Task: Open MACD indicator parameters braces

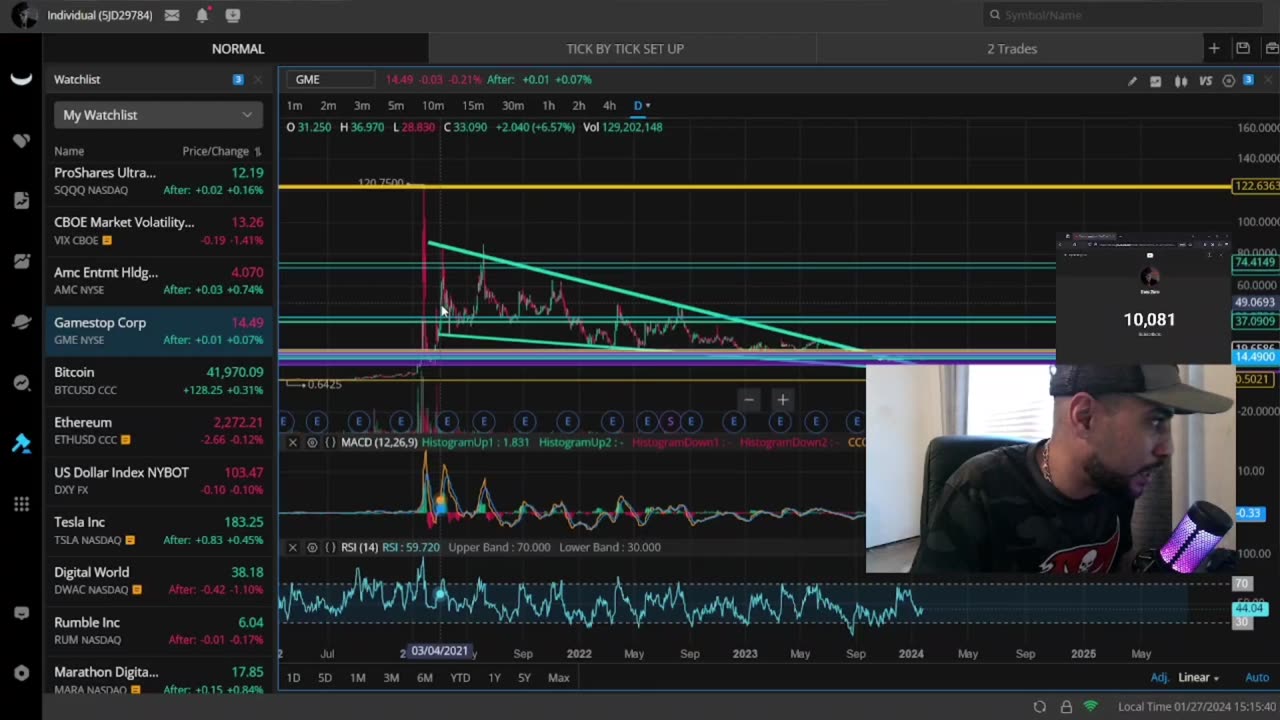Action: [330, 442]
